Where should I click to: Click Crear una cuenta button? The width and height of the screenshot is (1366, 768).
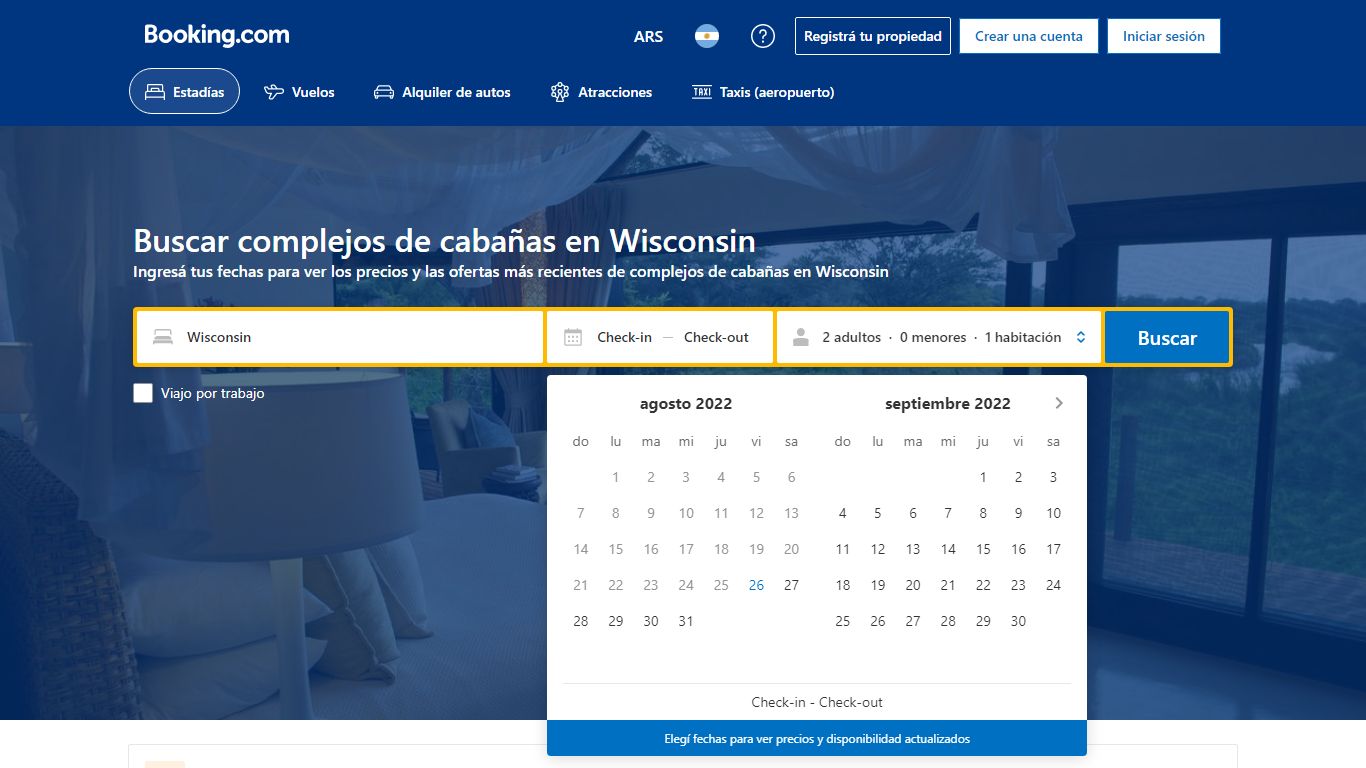pos(1029,36)
